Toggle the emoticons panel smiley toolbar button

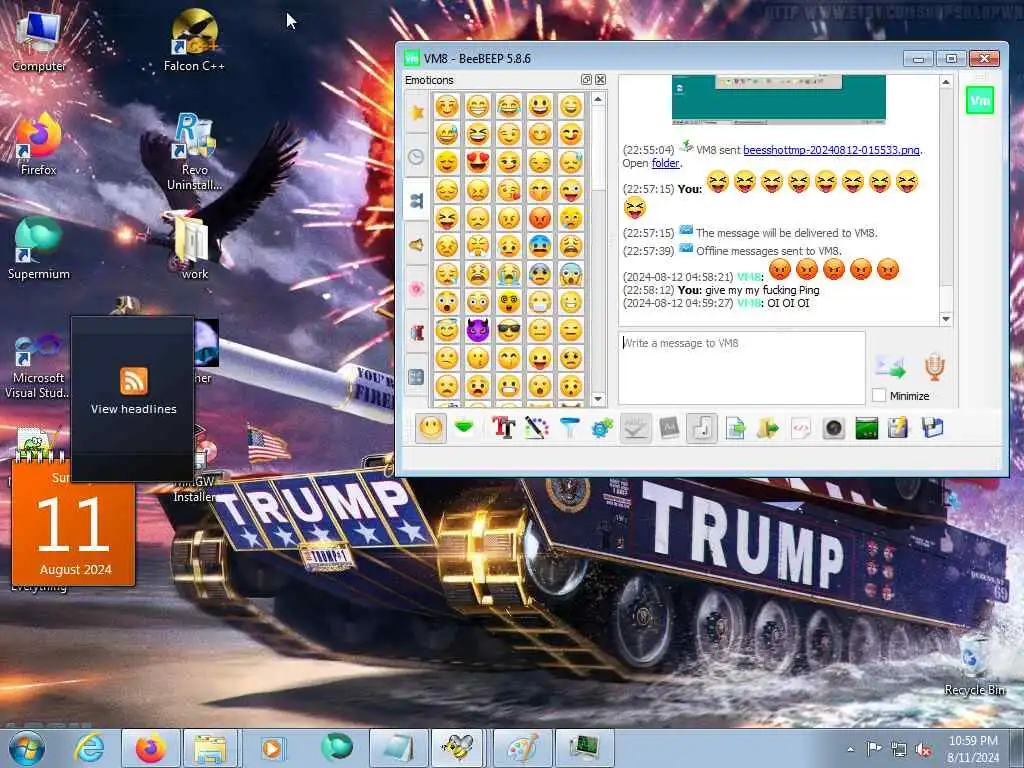click(430, 428)
